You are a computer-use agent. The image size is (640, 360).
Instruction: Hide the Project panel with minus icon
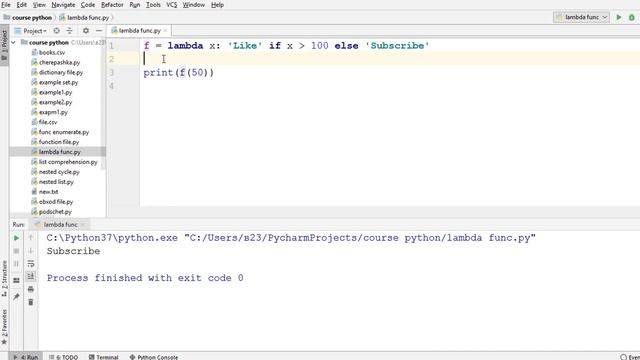[99, 31]
